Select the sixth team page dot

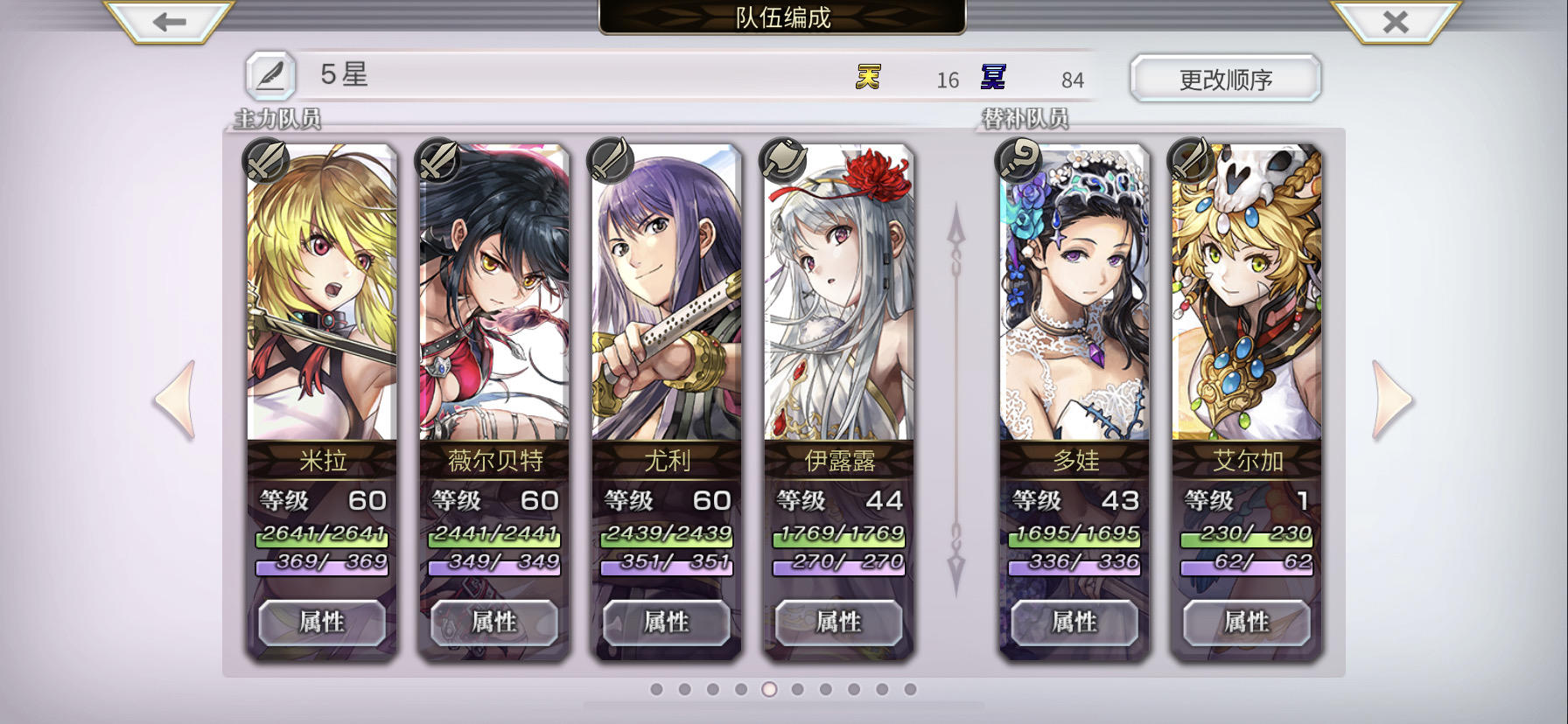[797, 690]
